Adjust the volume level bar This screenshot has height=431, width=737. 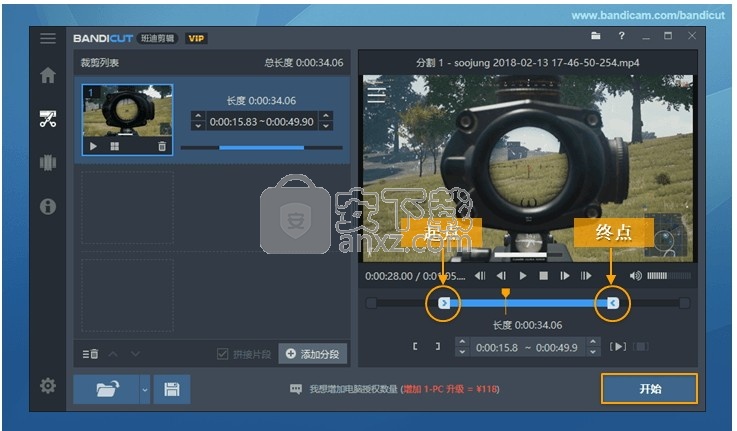(669, 276)
